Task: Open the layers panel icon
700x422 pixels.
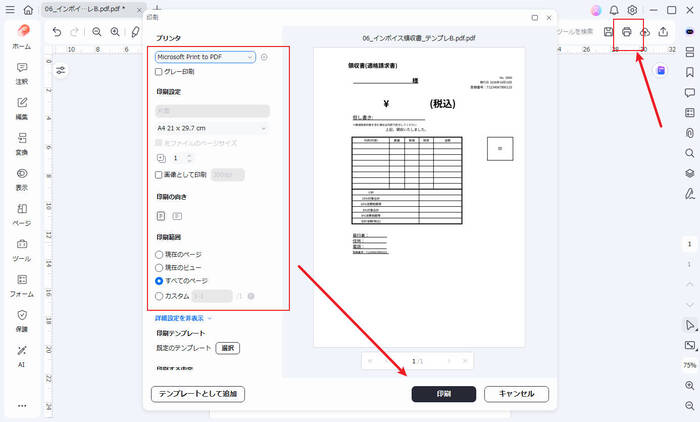Action: pos(690,173)
